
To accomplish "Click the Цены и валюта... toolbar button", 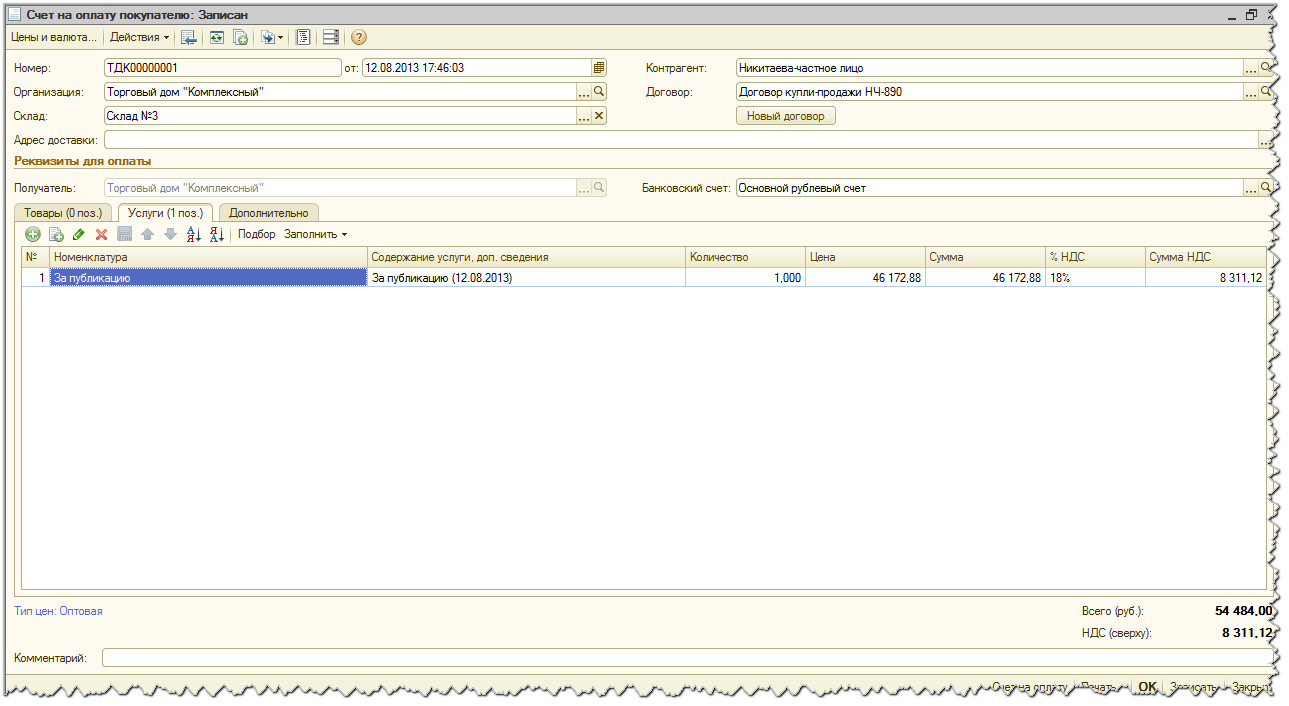I will 53,37.
